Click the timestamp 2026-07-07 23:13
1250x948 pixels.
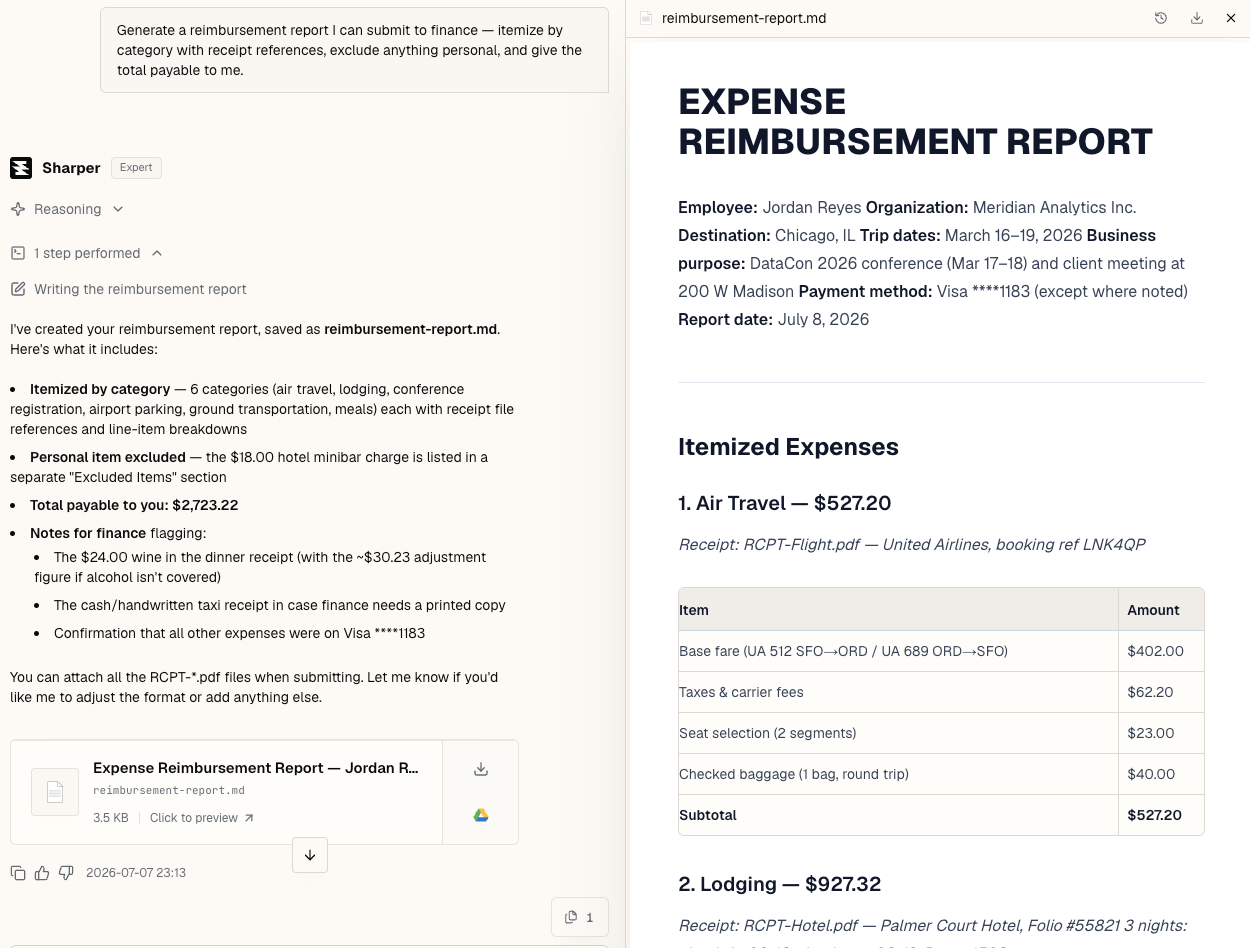point(136,873)
